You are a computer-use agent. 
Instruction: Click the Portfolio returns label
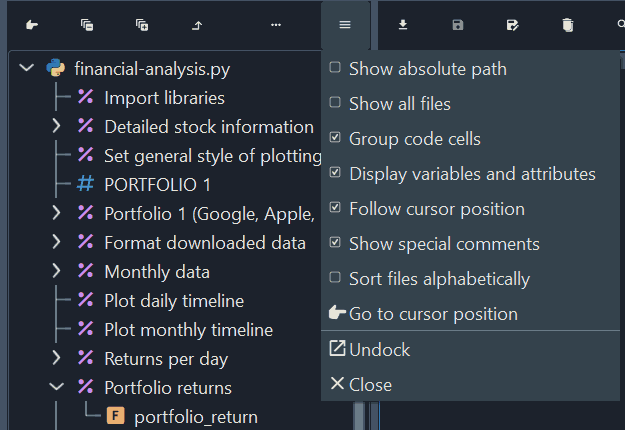pyautogui.click(x=168, y=388)
